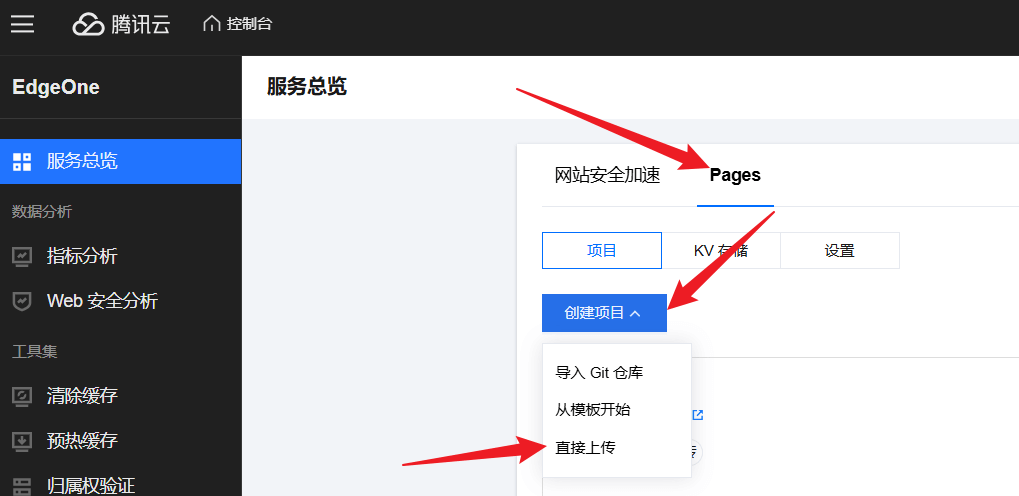Open the 设置 segment tab
1019x496 pixels.
point(840,251)
